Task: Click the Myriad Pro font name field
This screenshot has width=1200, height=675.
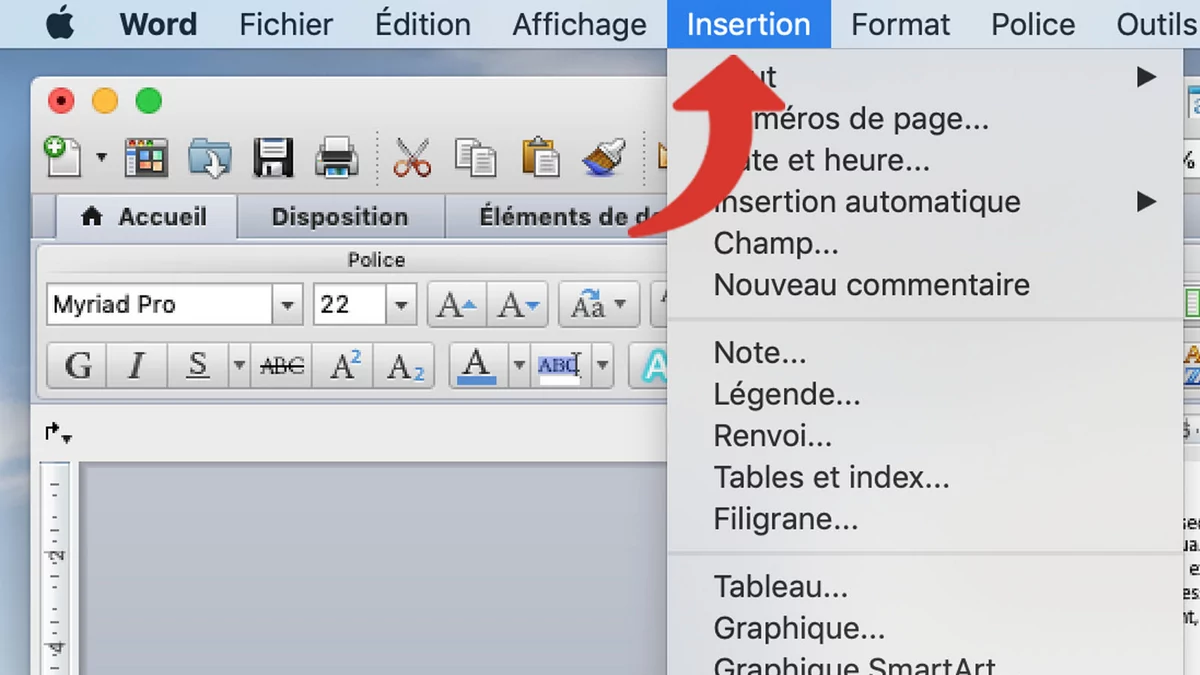Action: tap(159, 305)
